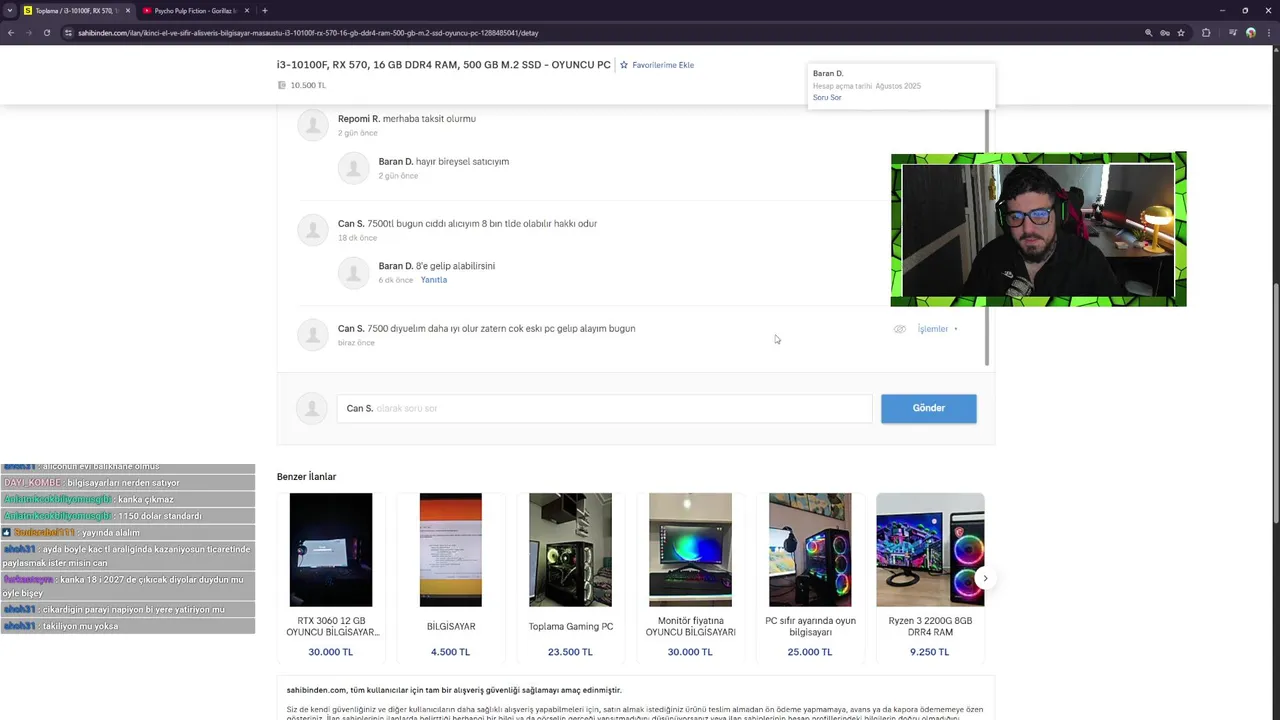
Task: Click the 23.500 TL price
Action: coord(570,652)
